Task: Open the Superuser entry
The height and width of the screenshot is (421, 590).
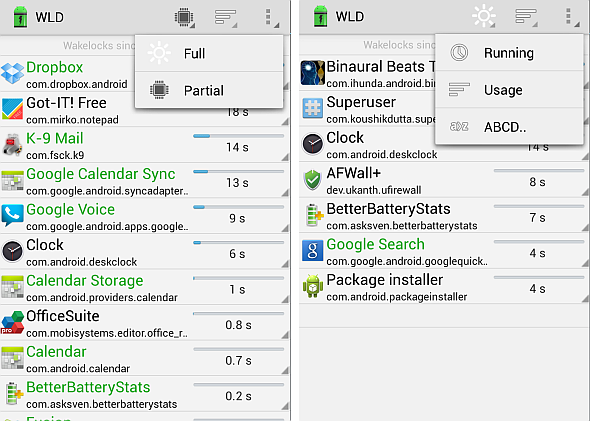Action: point(445,108)
